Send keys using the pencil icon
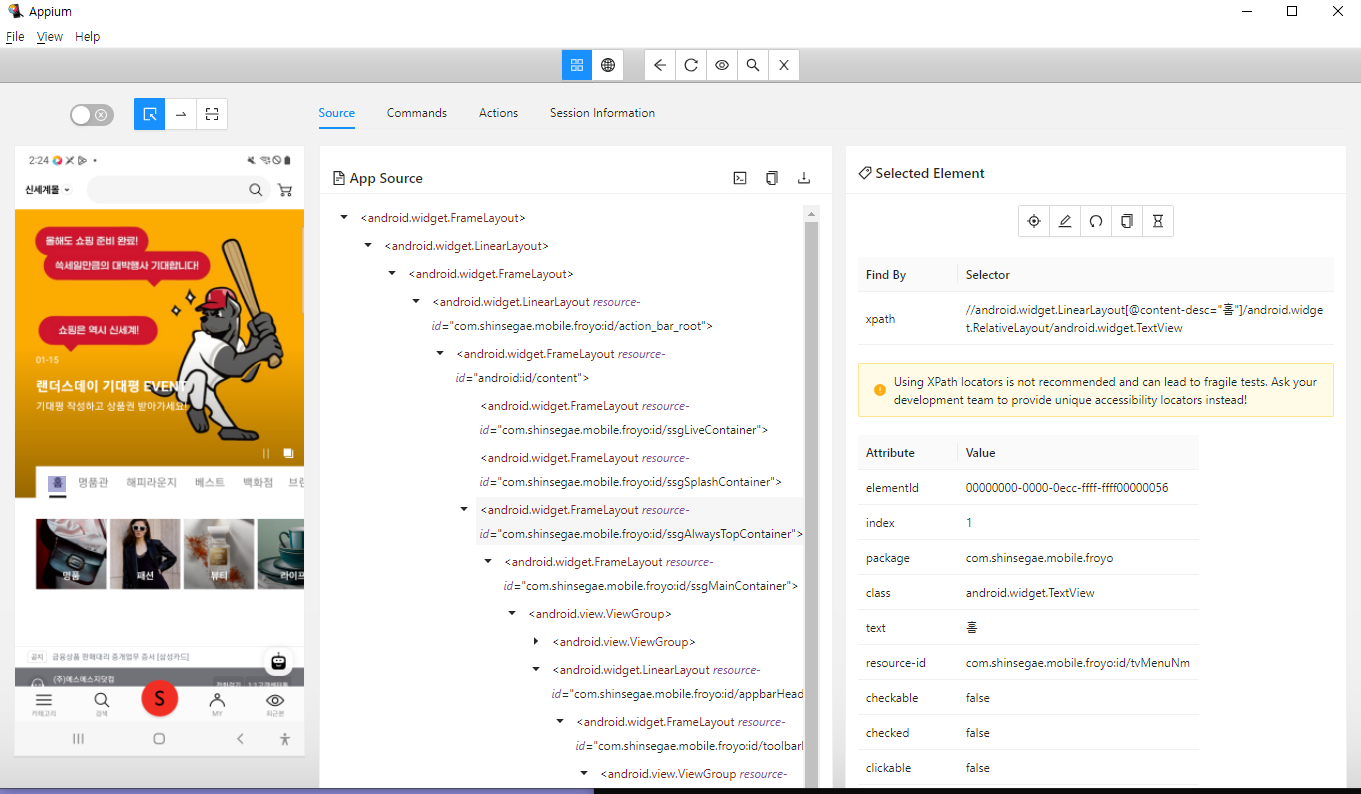Screen dimensions: 1361x794 1065,221
